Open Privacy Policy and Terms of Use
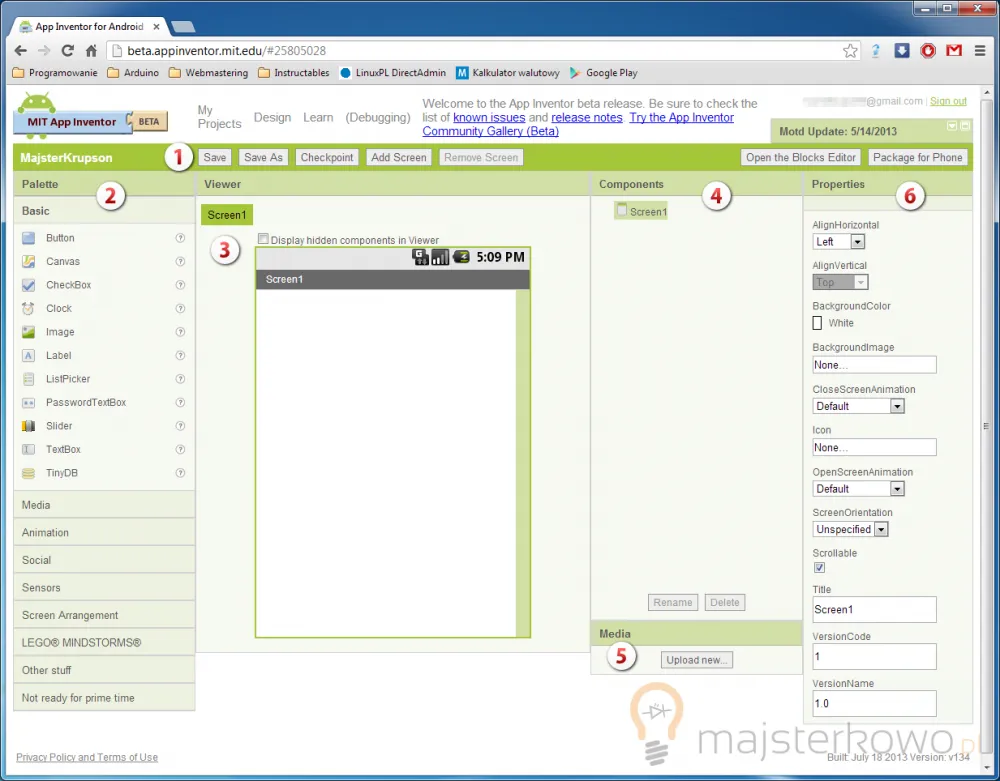1000x781 pixels. [x=87, y=757]
